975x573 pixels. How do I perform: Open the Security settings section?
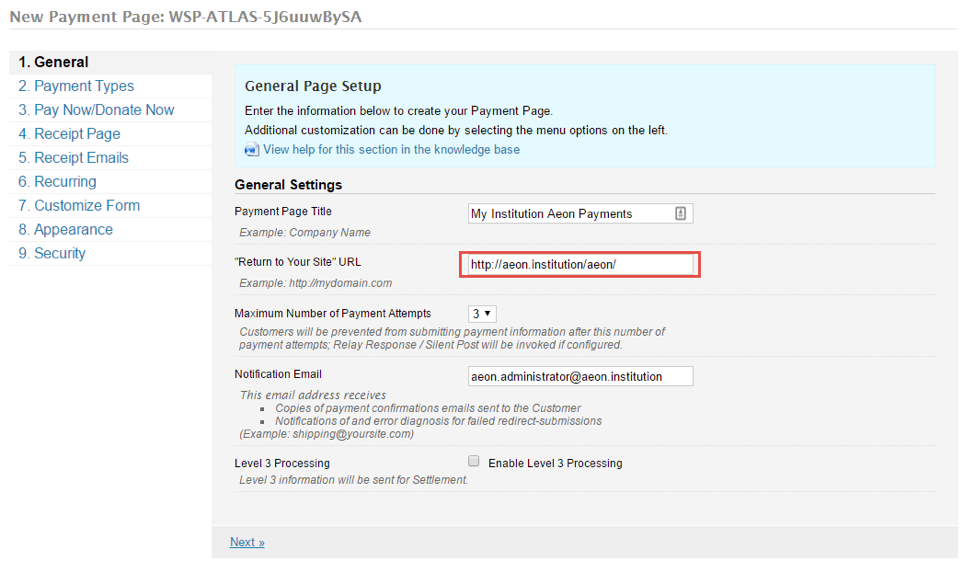[52, 254]
